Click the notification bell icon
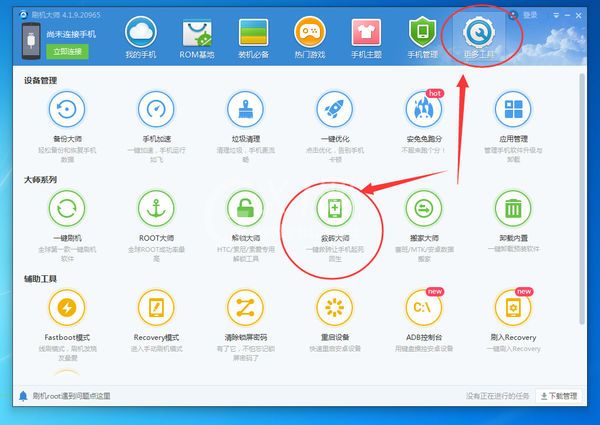 point(23,396)
